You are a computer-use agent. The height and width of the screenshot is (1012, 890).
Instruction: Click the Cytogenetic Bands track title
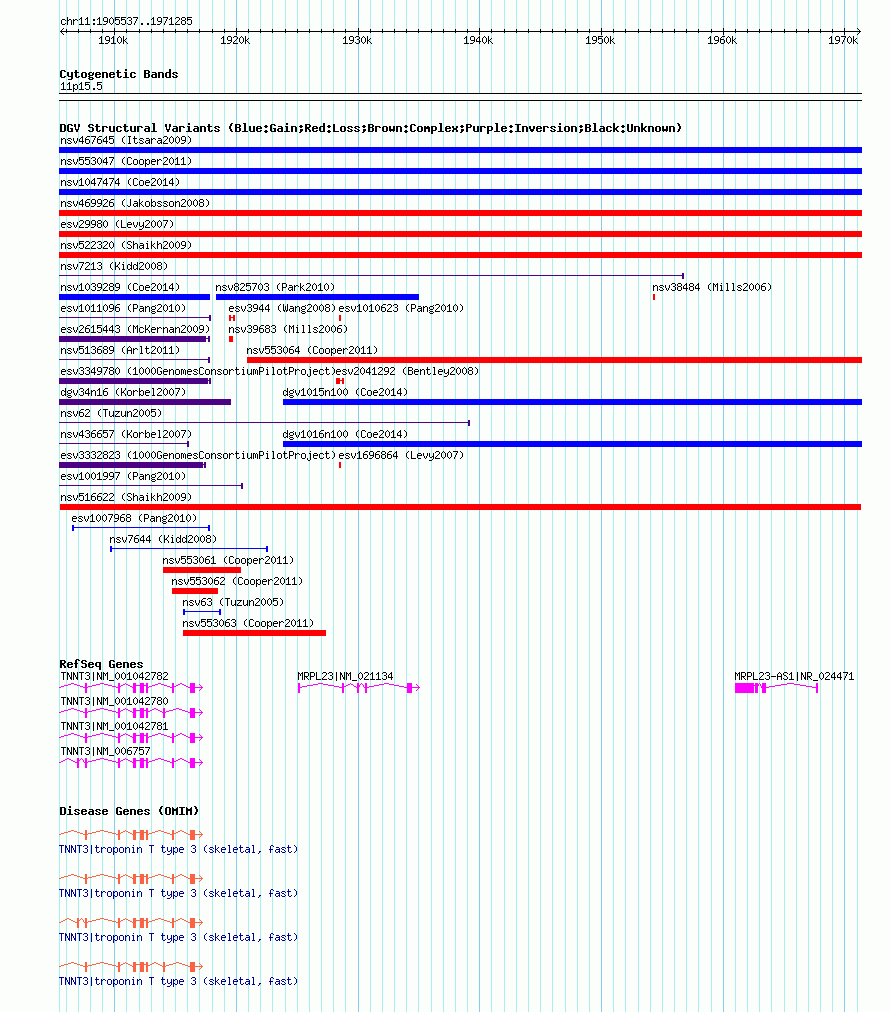(x=119, y=74)
